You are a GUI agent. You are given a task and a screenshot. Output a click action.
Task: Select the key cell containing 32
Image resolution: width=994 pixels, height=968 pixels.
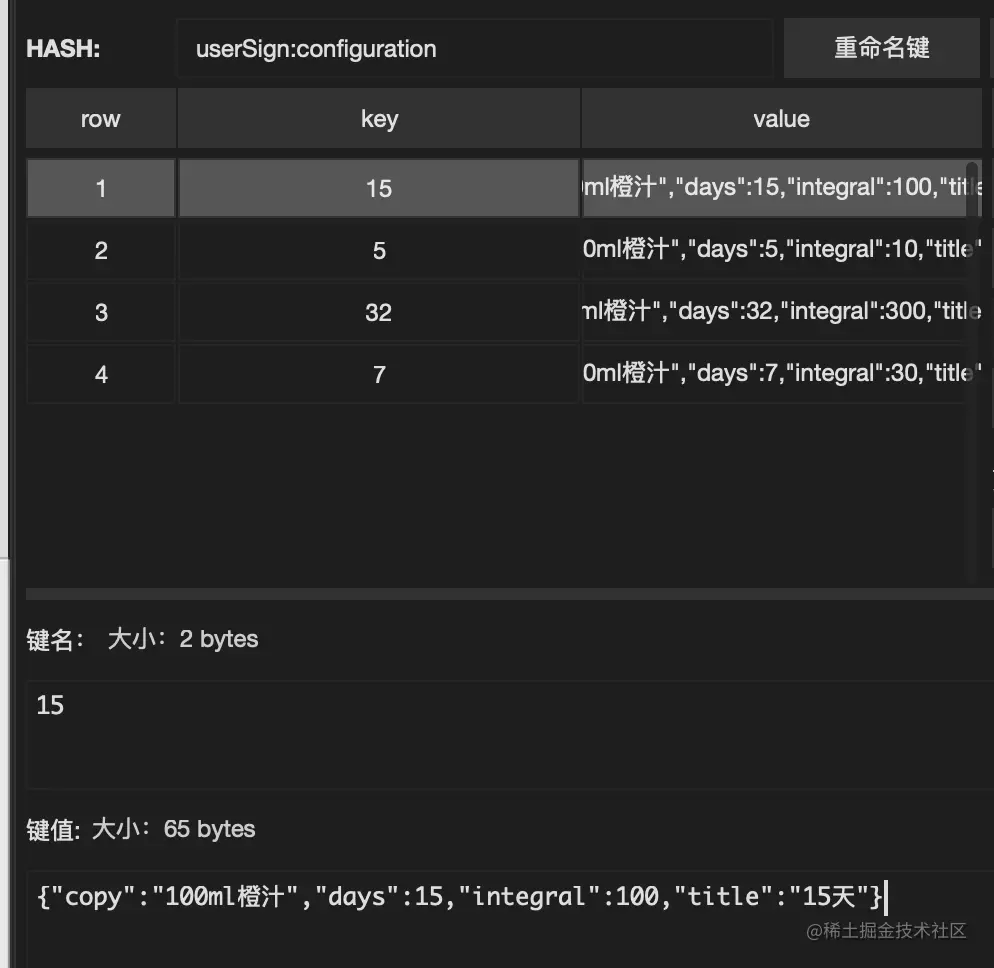(x=379, y=312)
